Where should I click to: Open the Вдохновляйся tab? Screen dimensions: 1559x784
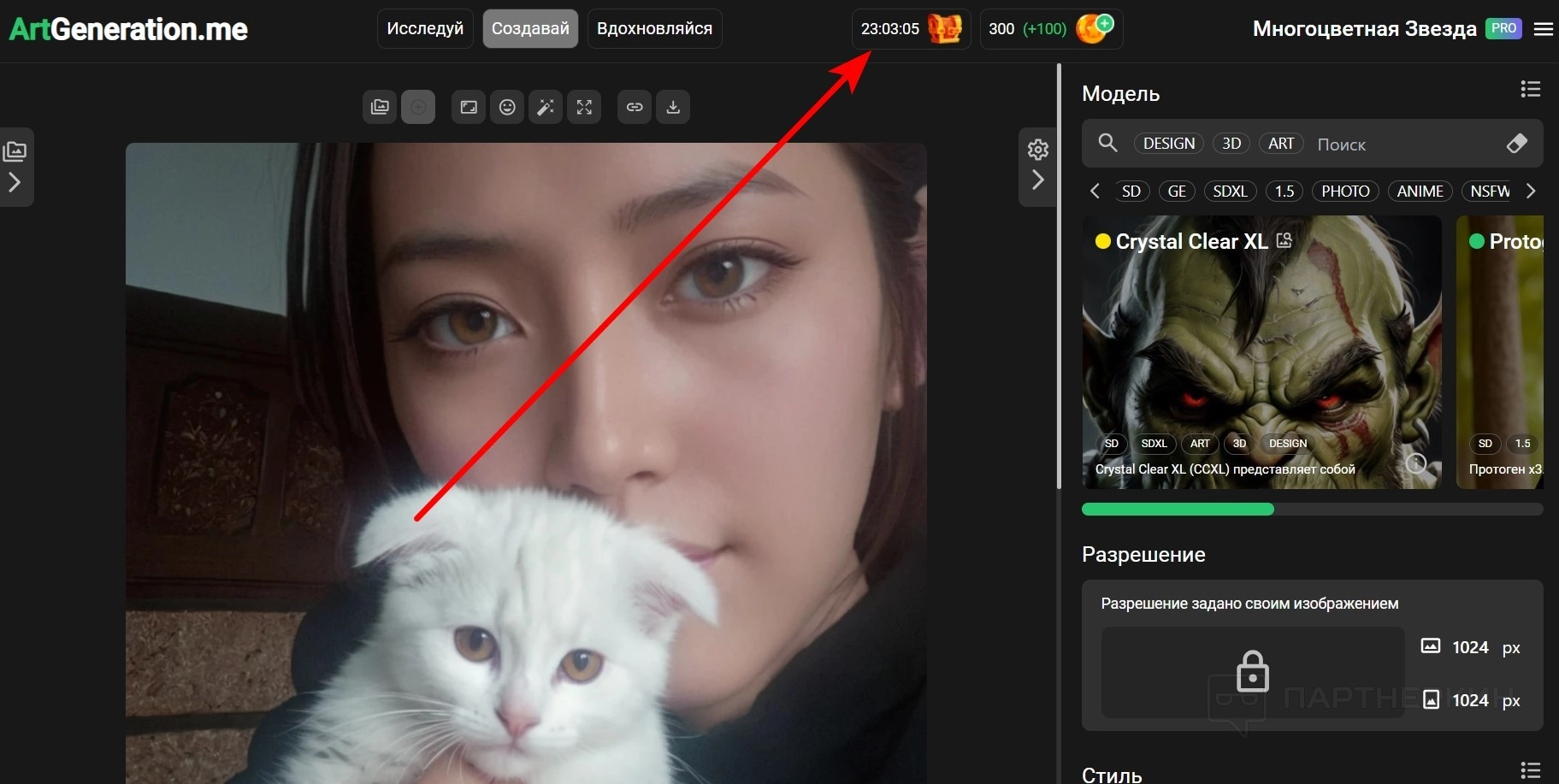654,29
